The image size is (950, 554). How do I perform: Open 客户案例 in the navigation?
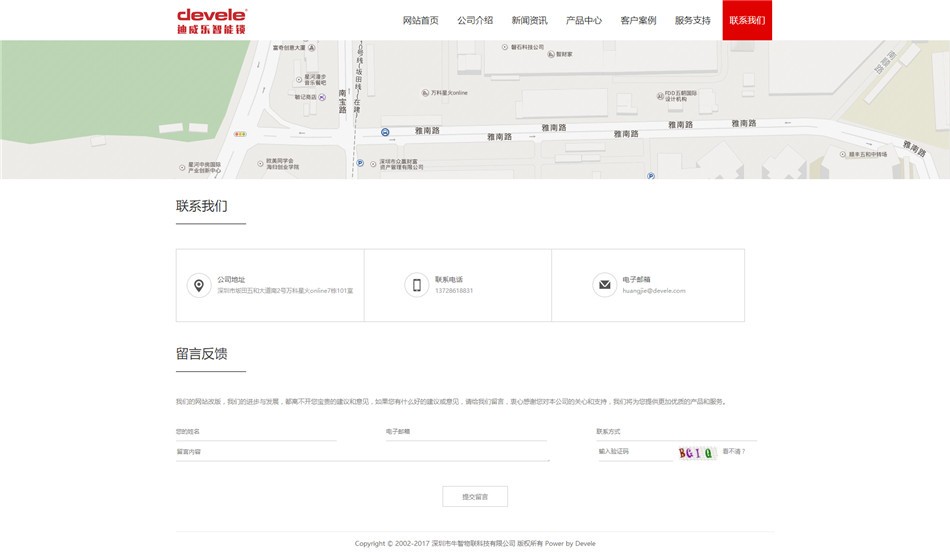pos(638,20)
